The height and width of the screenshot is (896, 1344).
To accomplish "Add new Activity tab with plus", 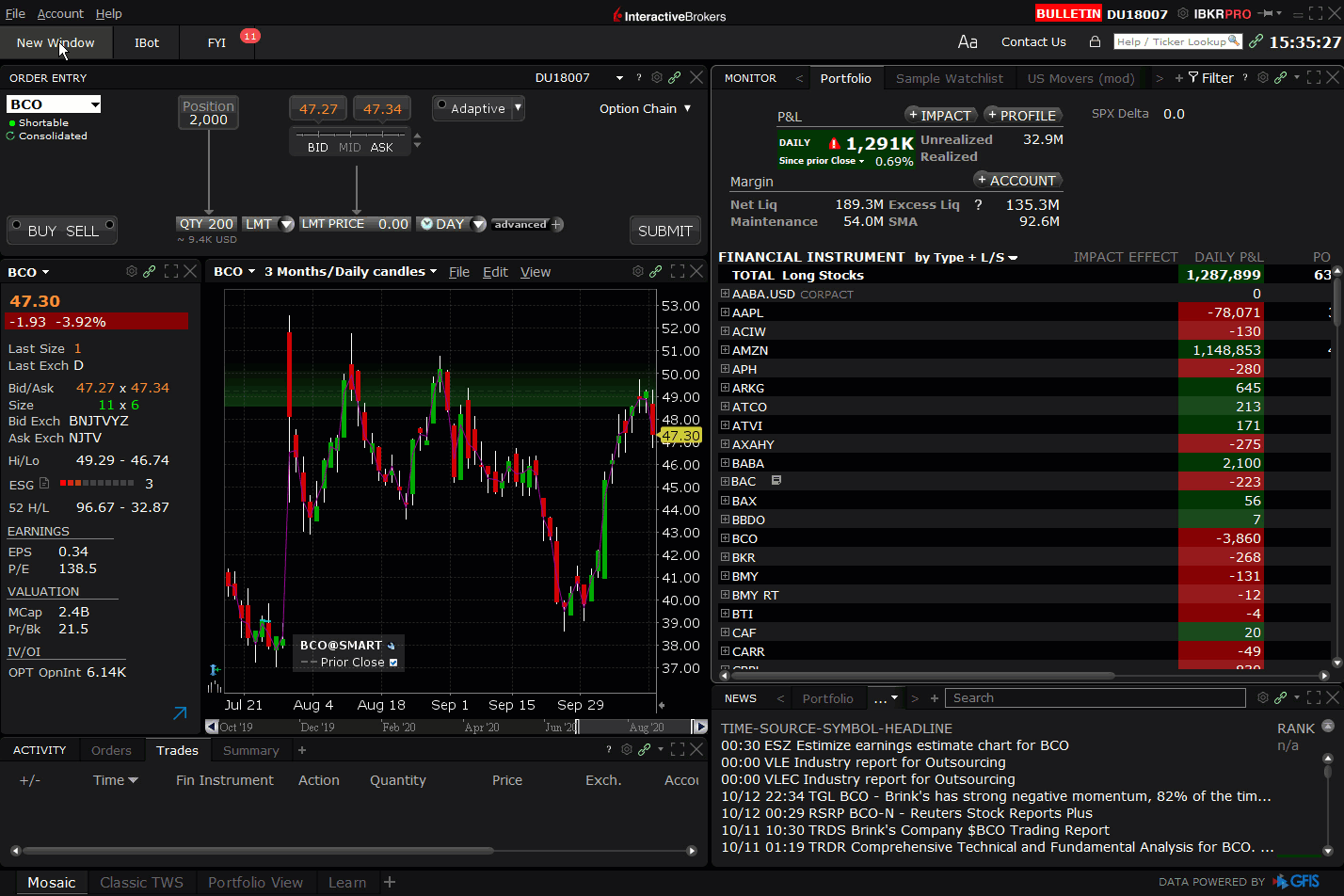I will [x=302, y=750].
